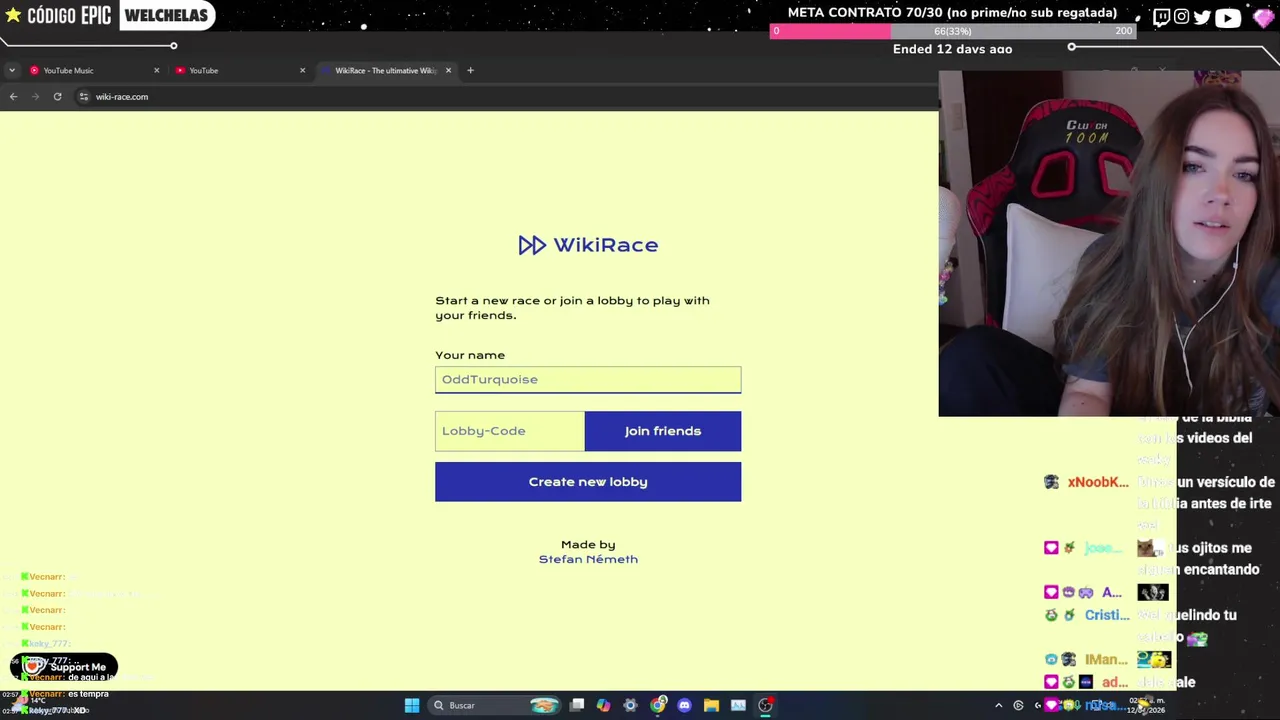Open Settings gear in the taskbar
1280x720 pixels.
tap(630, 705)
